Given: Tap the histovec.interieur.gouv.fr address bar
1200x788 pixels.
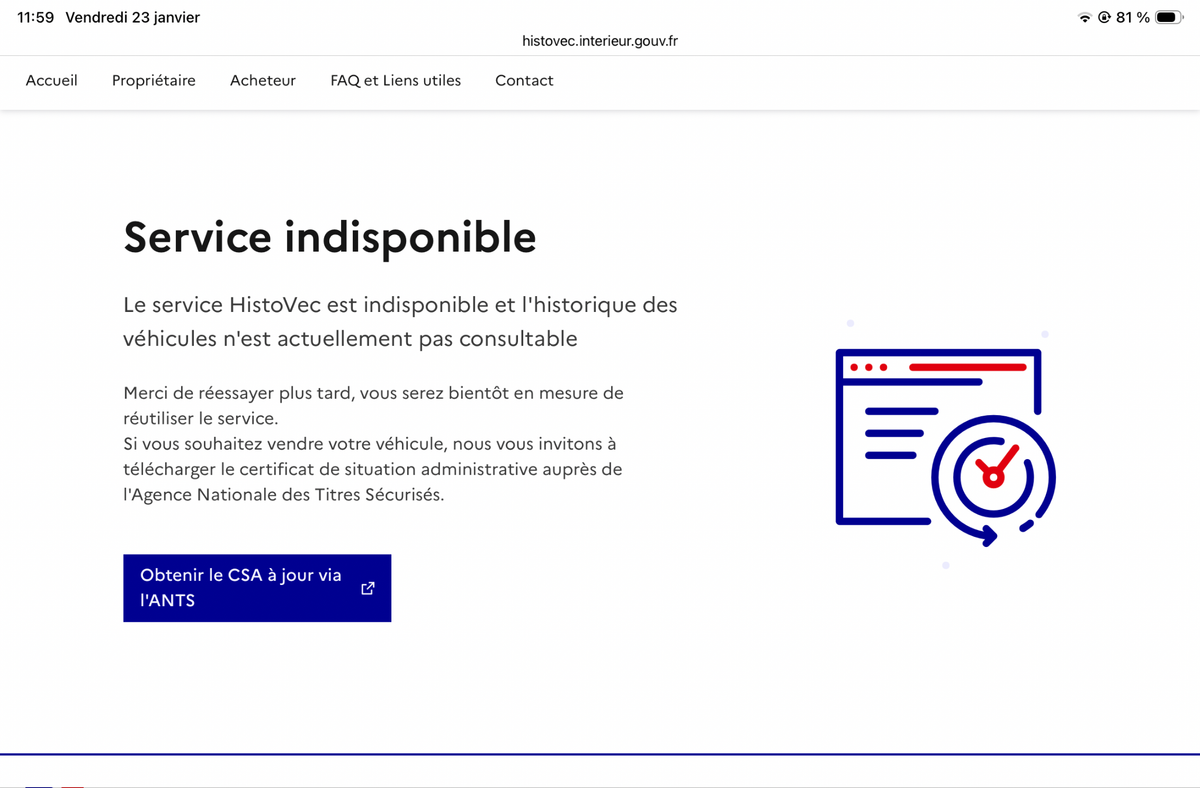Looking at the screenshot, I should coord(600,41).
